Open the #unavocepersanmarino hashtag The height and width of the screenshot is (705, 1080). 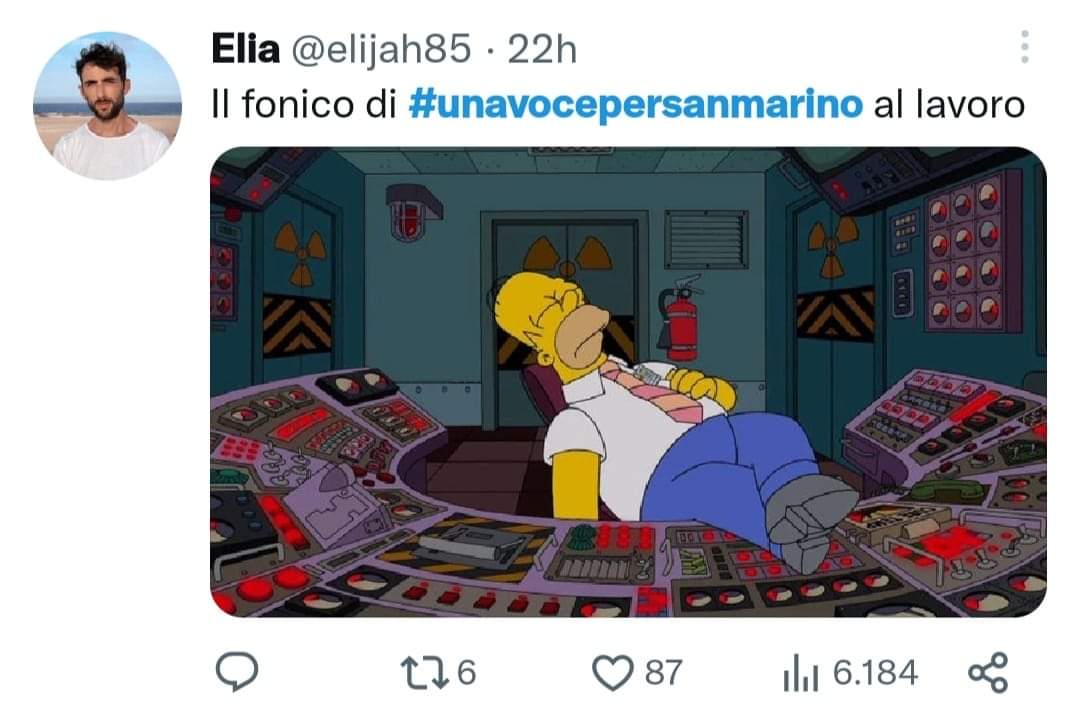[635, 105]
